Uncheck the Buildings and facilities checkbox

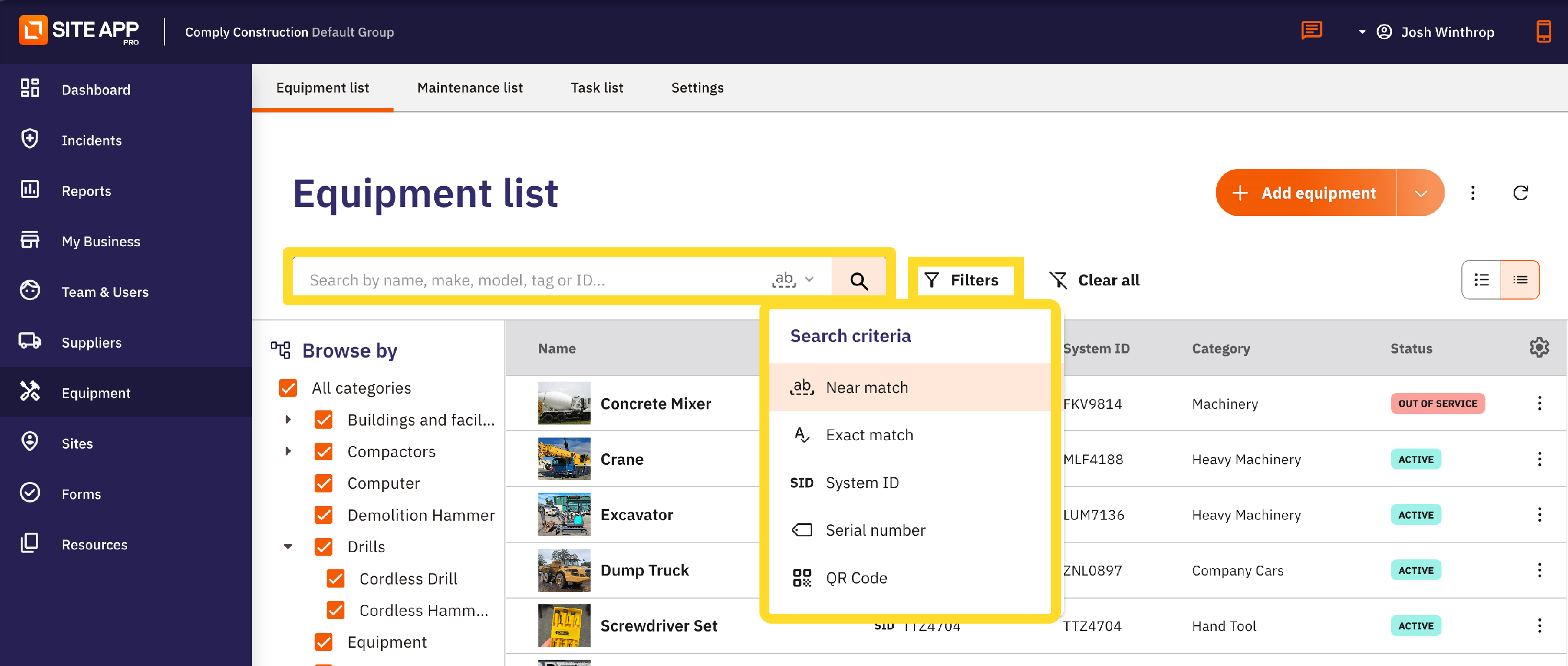(324, 419)
